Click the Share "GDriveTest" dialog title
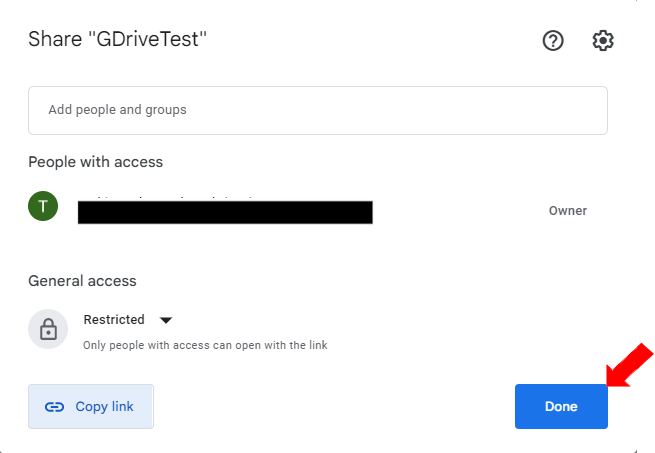The width and height of the screenshot is (655, 453). click(x=117, y=40)
